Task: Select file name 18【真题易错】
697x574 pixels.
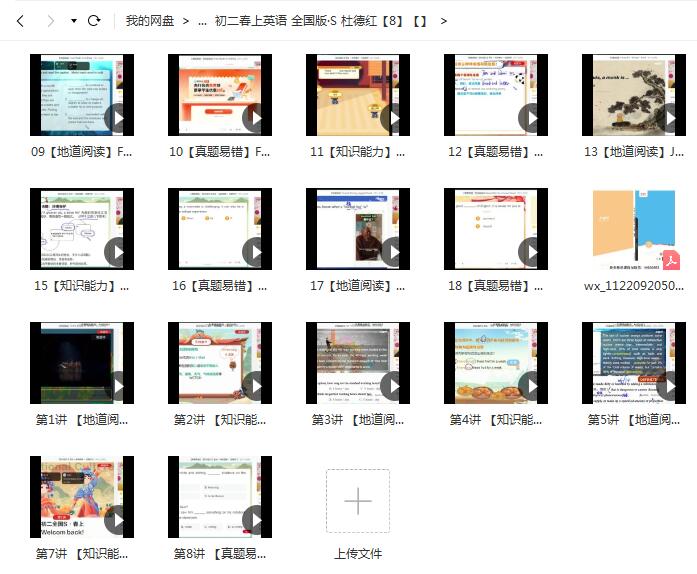Action: click(496, 286)
